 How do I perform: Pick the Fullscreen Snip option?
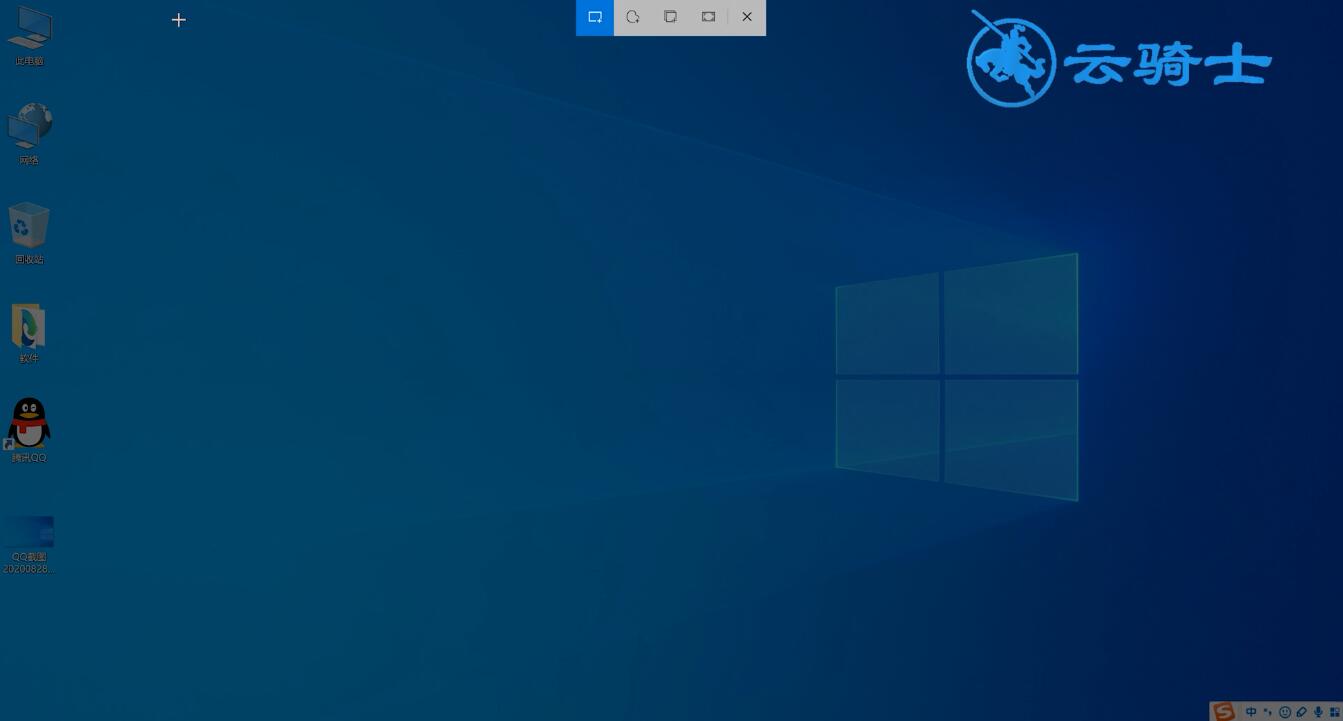(709, 17)
